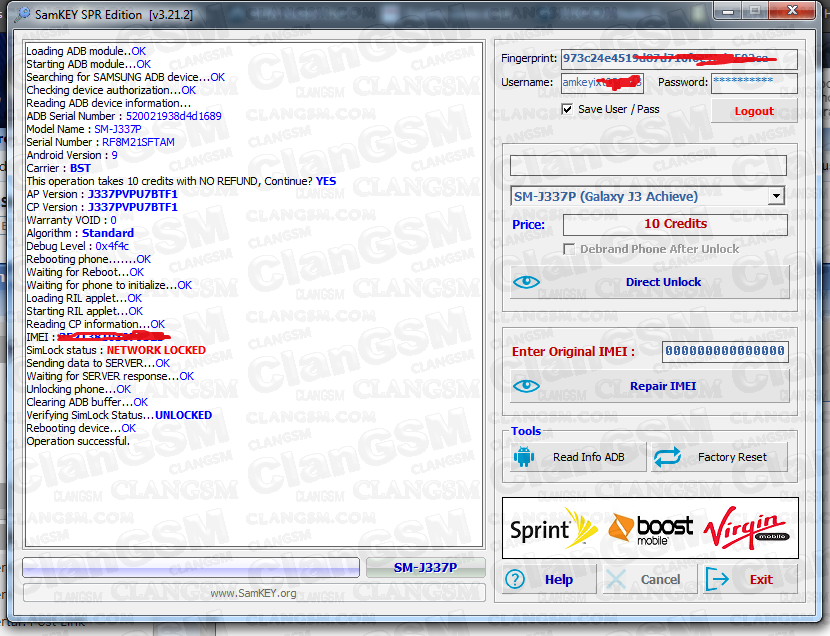This screenshot has height=636, width=830.
Task: Enable Debrand Phone After Unlock checkbox
Action: 569,249
